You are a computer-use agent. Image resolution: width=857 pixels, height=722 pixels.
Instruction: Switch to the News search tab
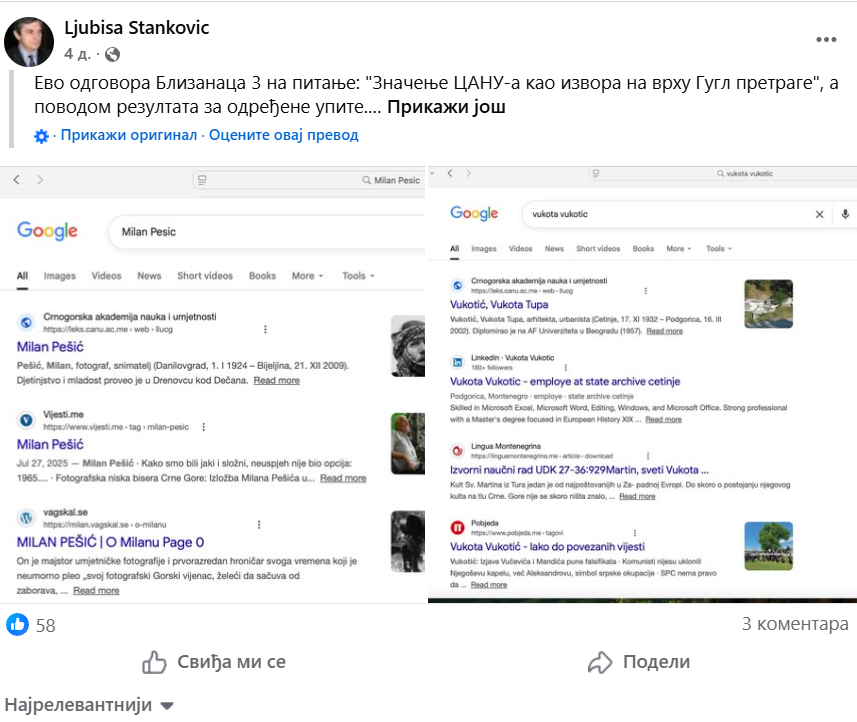coord(148,276)
